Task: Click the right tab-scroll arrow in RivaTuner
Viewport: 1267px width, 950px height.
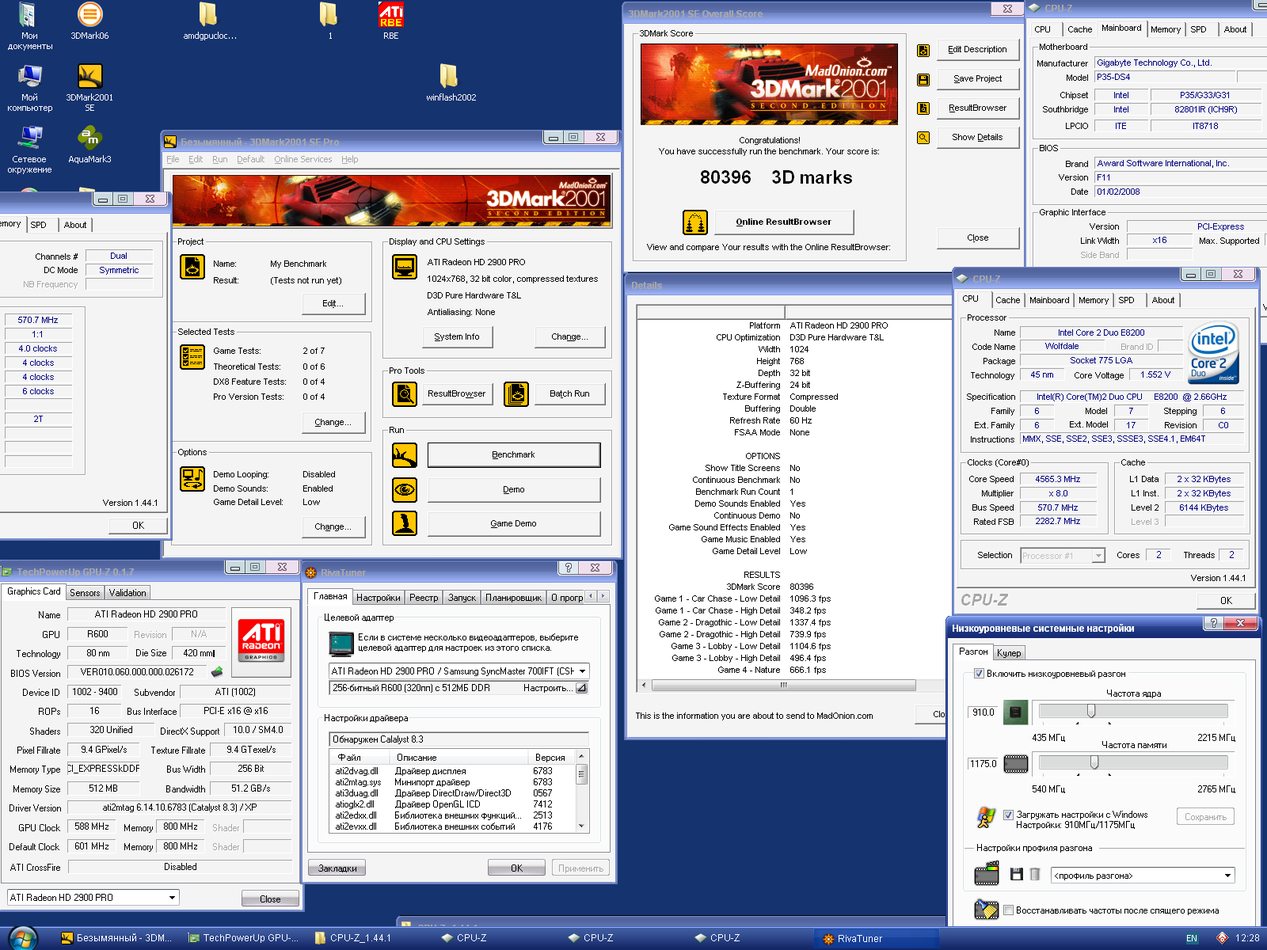Action: click(603, 597)
